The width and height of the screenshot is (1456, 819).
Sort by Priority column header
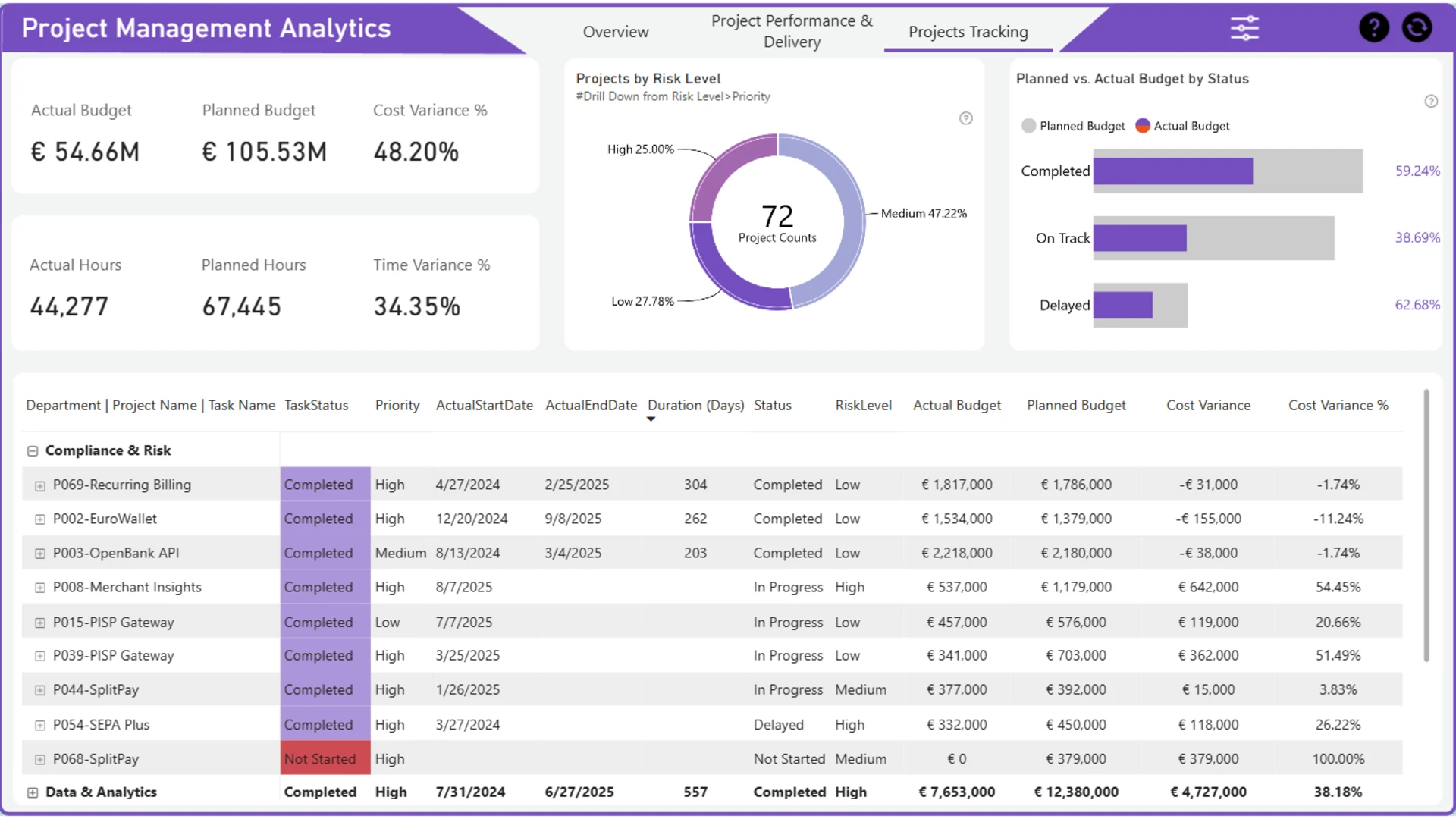tap(397, 406)
